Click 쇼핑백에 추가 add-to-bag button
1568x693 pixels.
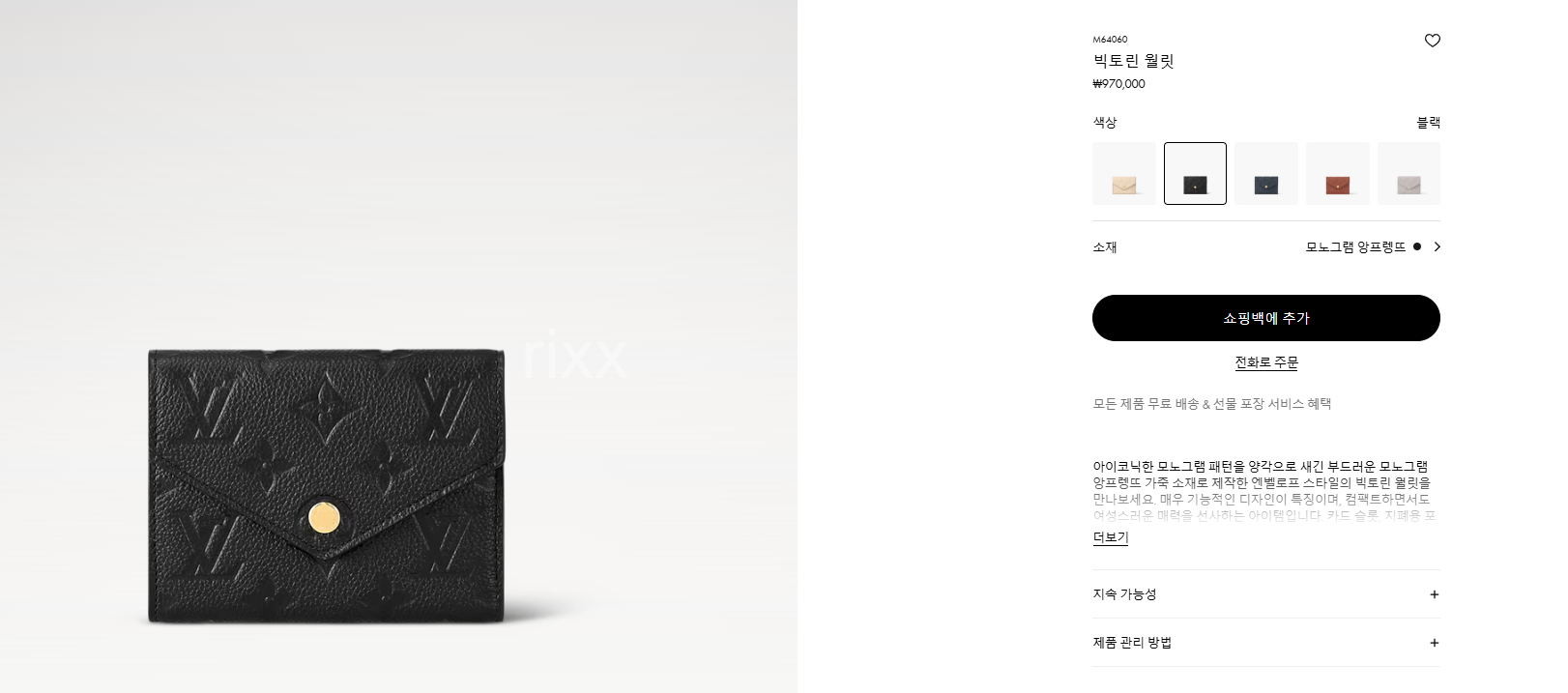click(x=1265, y=318)
